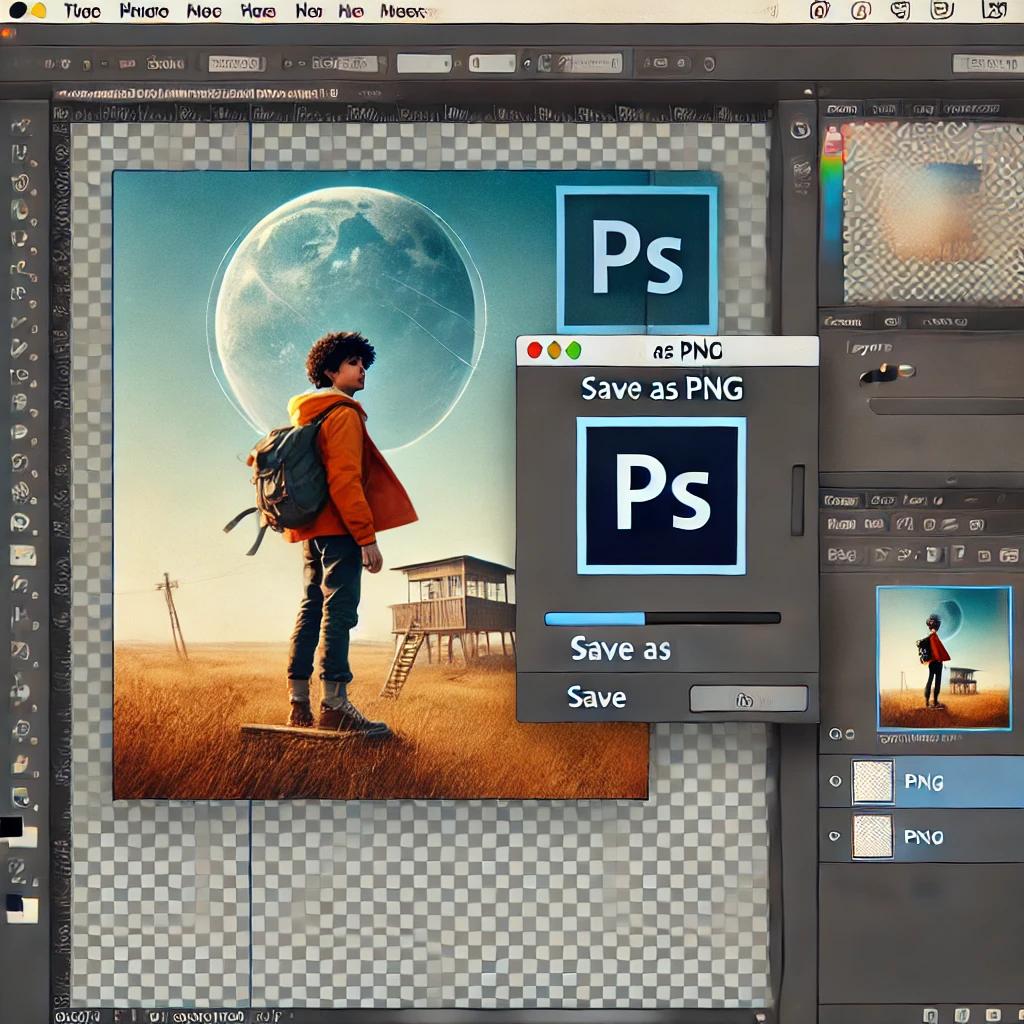Click the light picture-like tool icon in the left toolbar

coord(22,555)
